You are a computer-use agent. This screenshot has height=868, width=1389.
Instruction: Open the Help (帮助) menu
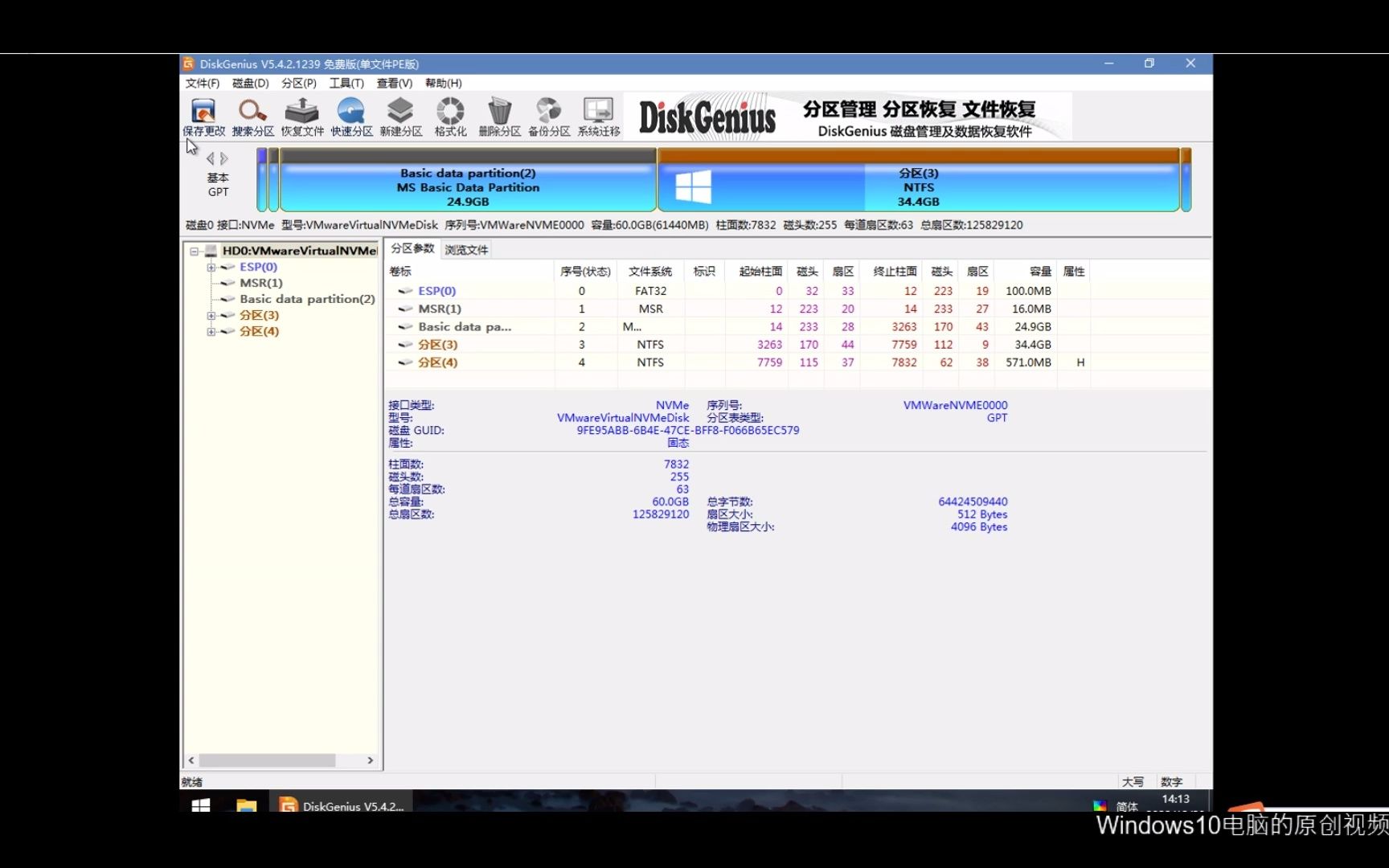point(443,83)
